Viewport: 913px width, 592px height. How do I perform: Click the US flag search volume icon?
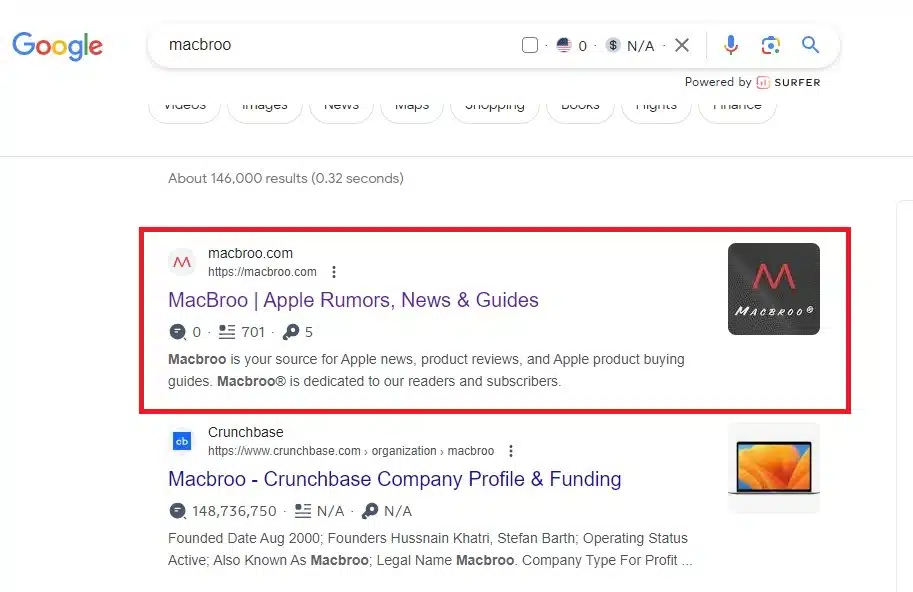(564, 45)
